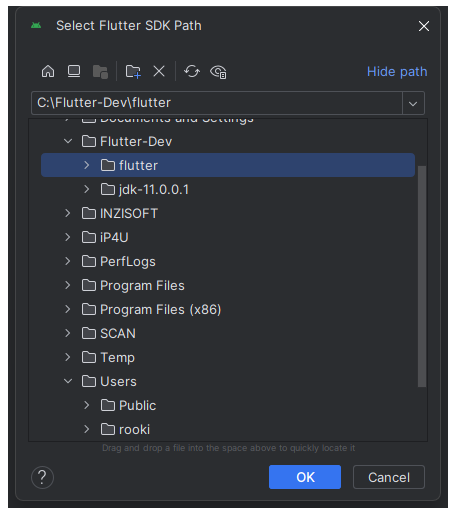Close the Select Flutter SDK Path dialog
The width and height of the screenshot is (459, 514).
pyautogui.click(x=424, y=26)
